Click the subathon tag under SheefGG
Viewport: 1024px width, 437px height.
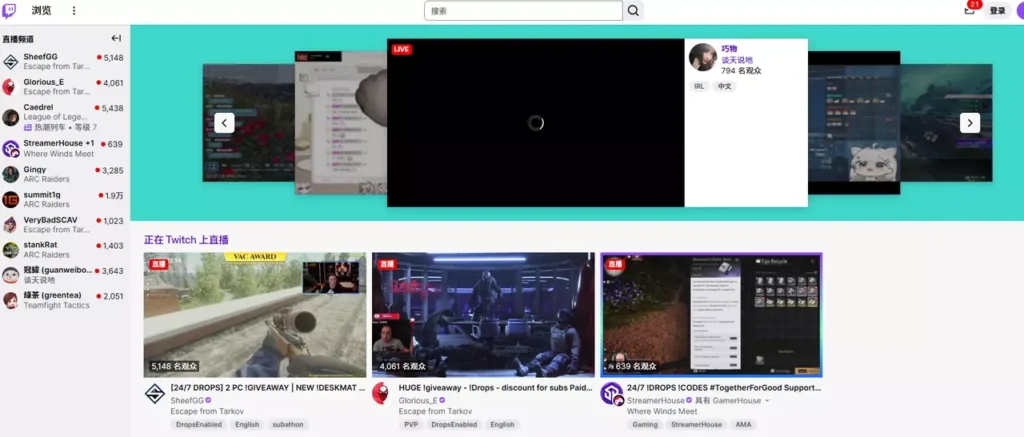[x=290, y=425]
